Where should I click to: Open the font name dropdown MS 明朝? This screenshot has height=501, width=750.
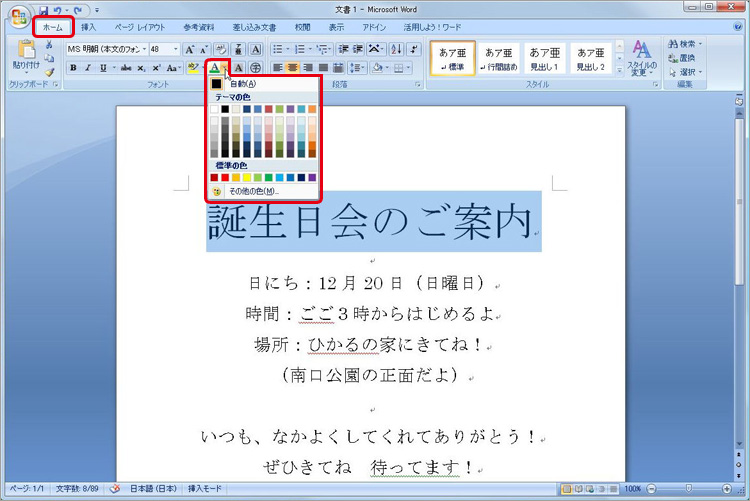coord(144,49)
